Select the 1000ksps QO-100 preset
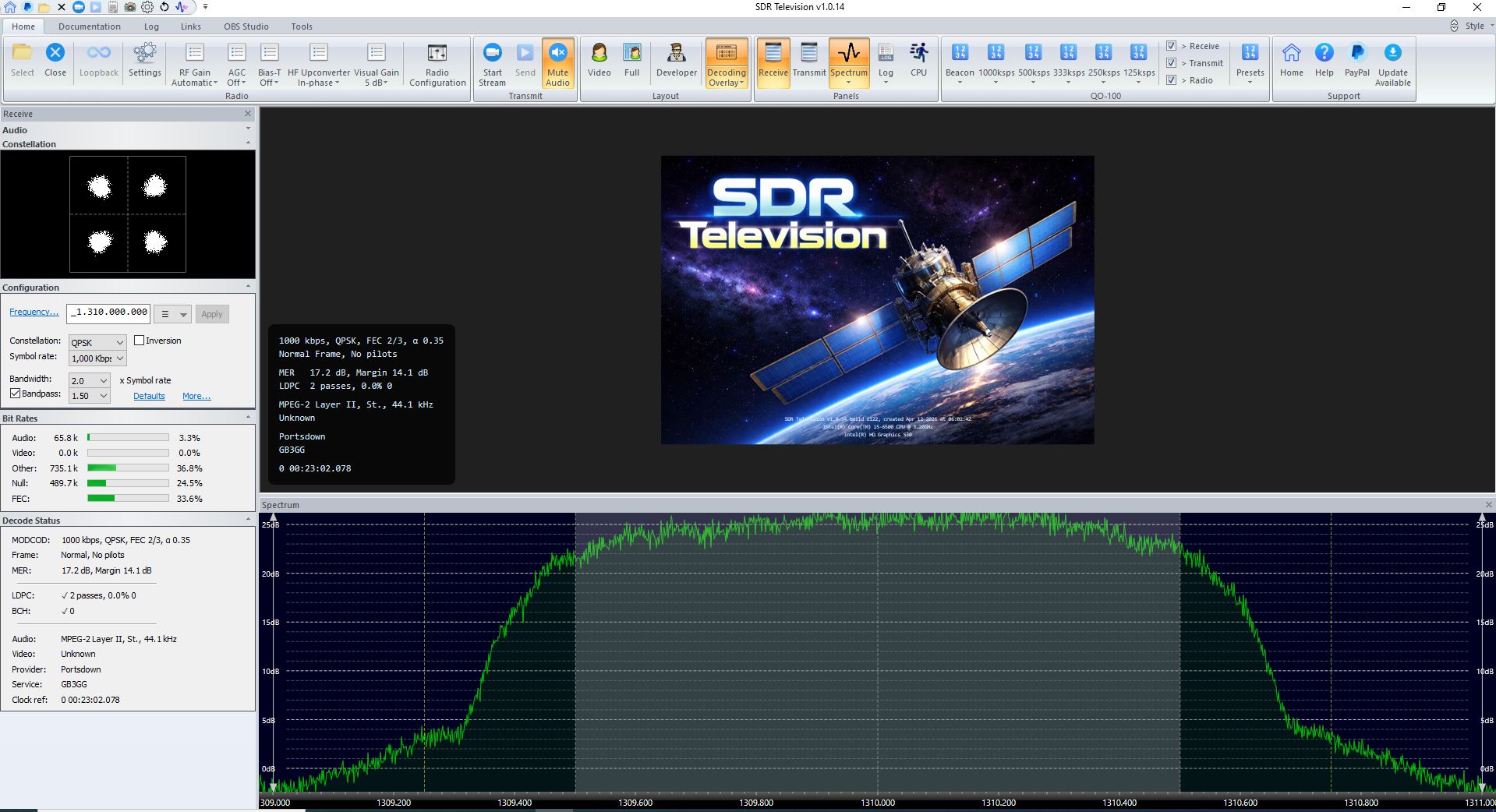This screenshot has height=812, width=1496. click(x=996, y=64)
